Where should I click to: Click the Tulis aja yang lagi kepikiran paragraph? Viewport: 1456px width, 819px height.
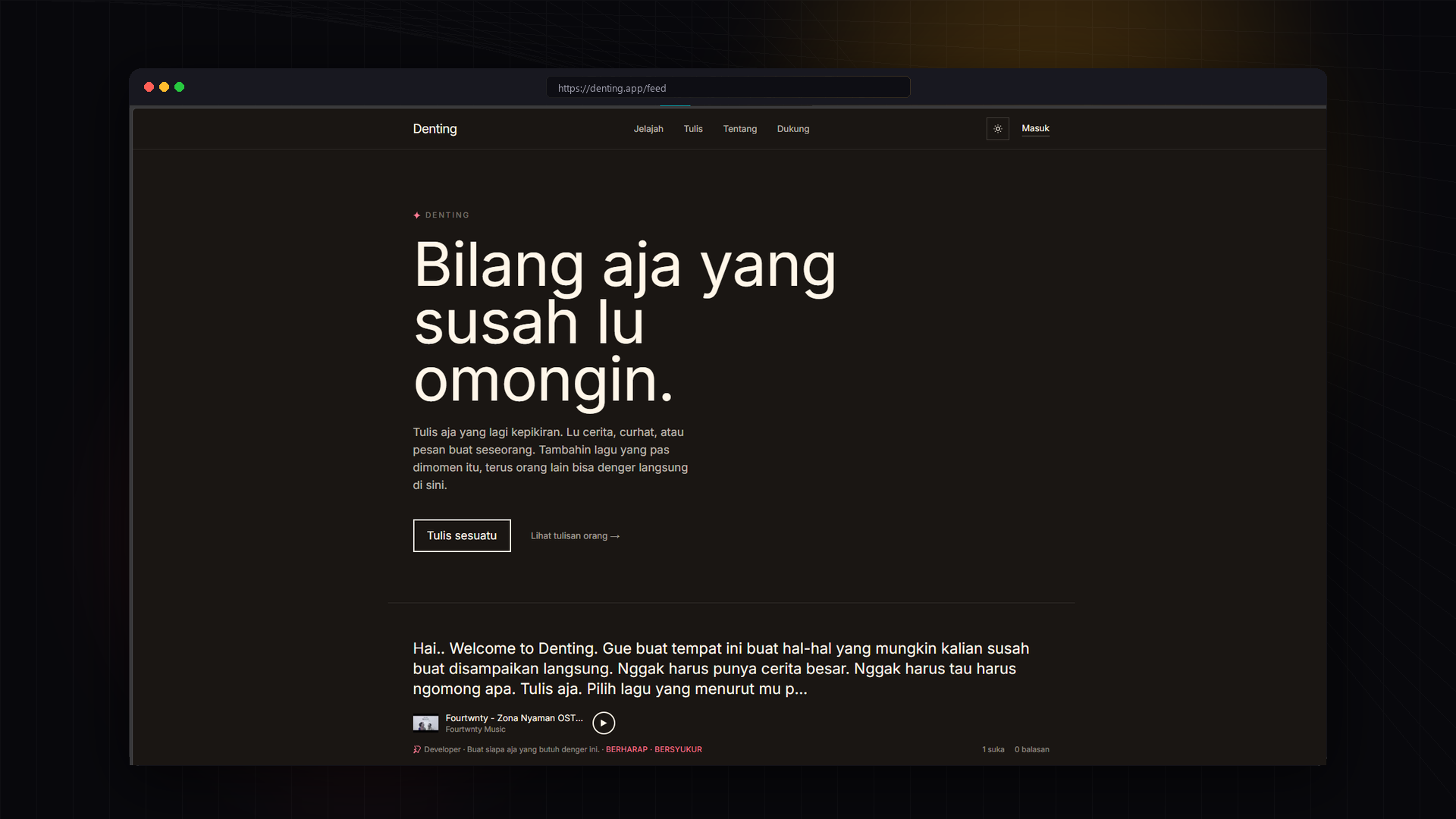coord(551,458)
